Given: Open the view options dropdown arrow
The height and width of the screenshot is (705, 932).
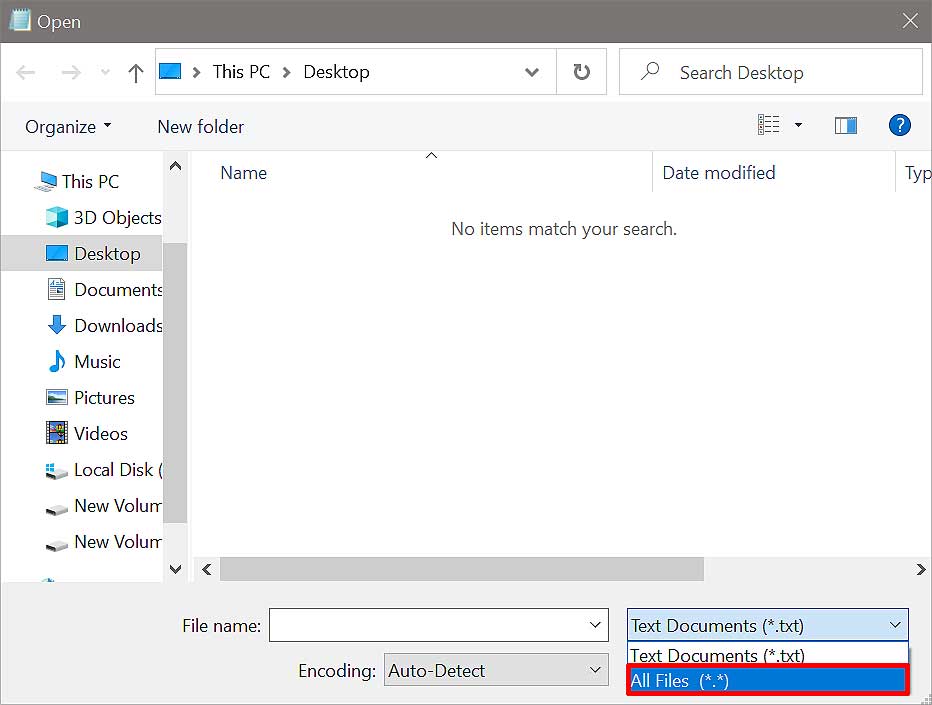Looking at the screenshot, I should click(x=798, y=126).
